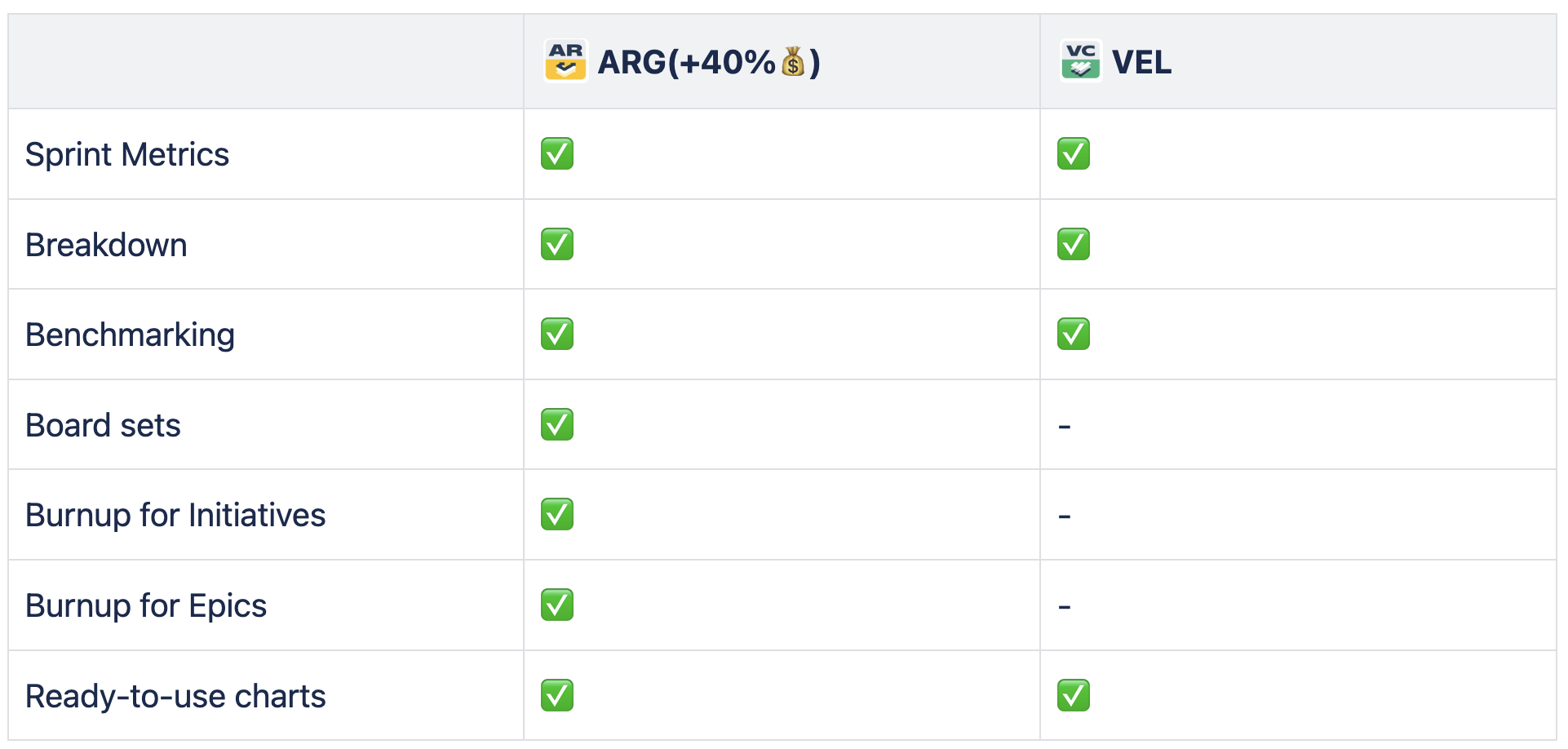Click ARG checkmark for Burnup for Epics
1568x749 pixels.
pos(557,605)
